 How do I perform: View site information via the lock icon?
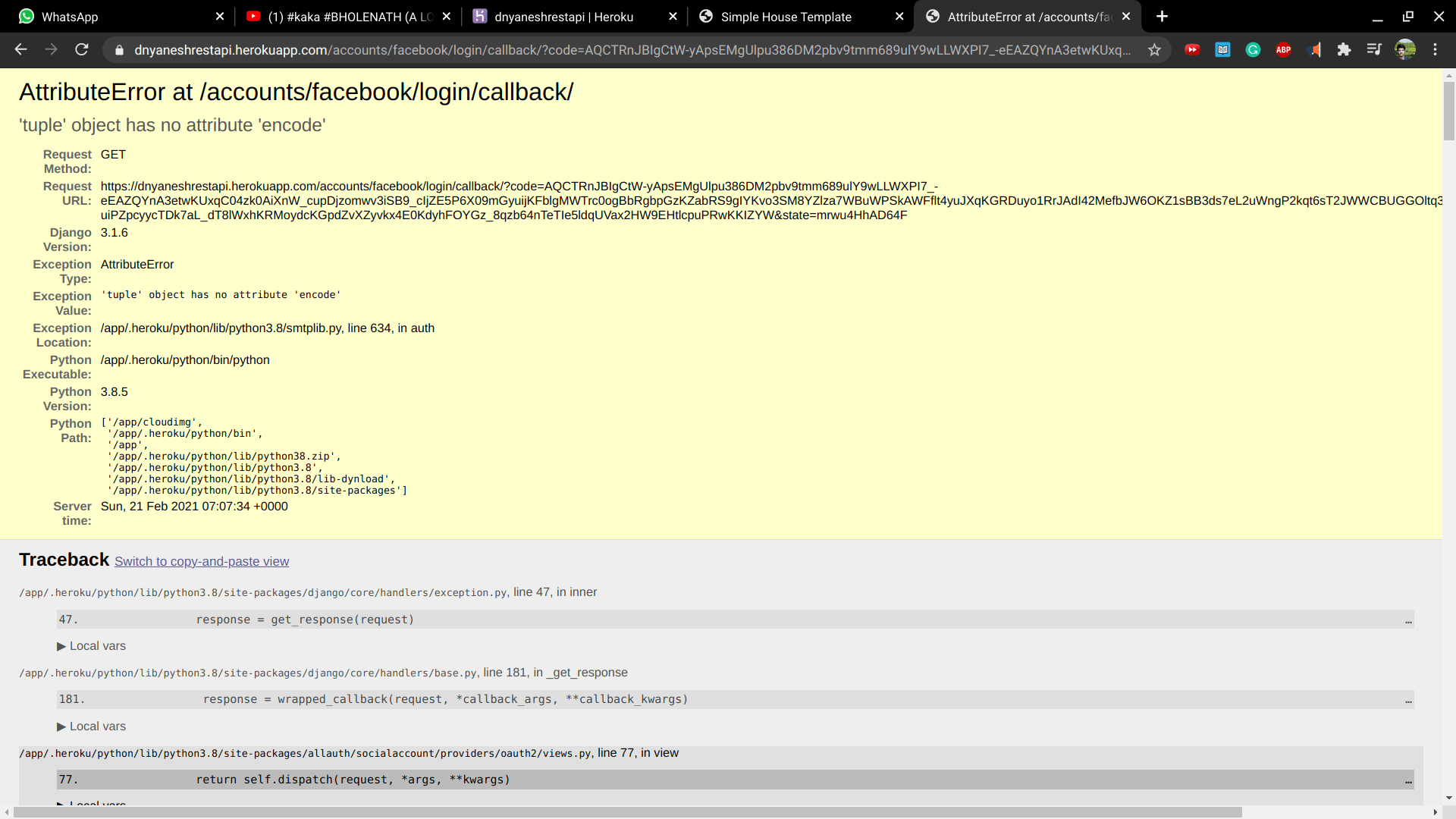(118, 50)
